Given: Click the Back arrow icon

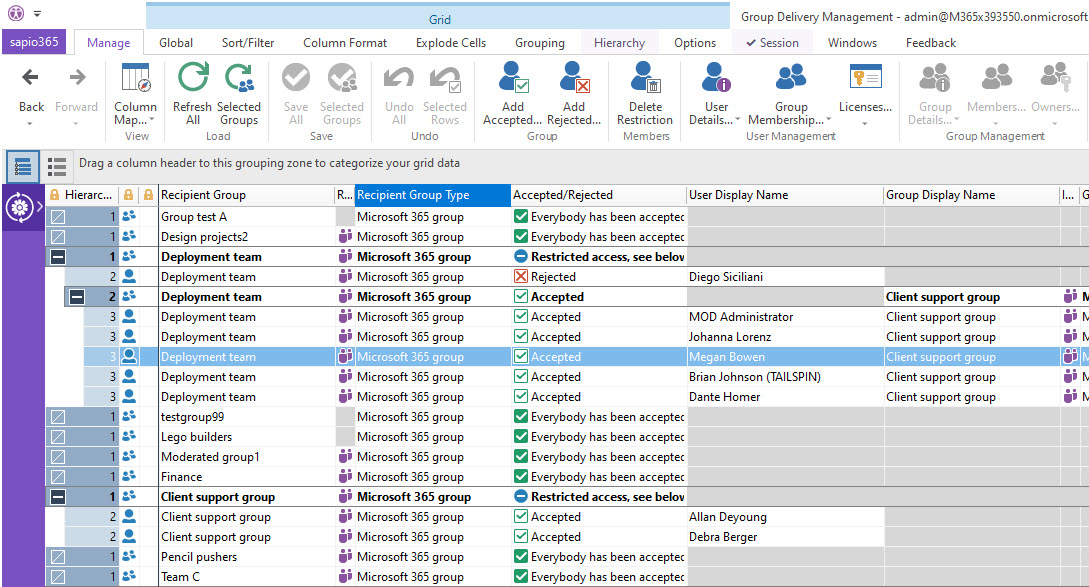Looking at the screenshot, I should (x=31, y=78).
